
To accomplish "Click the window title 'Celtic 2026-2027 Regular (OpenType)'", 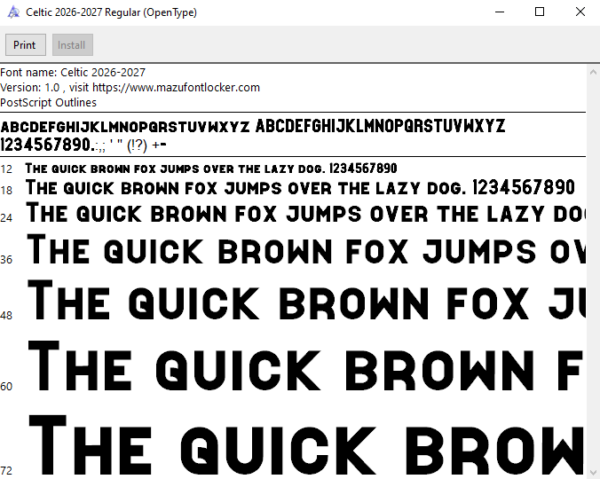I will click(x=111, y=13).
